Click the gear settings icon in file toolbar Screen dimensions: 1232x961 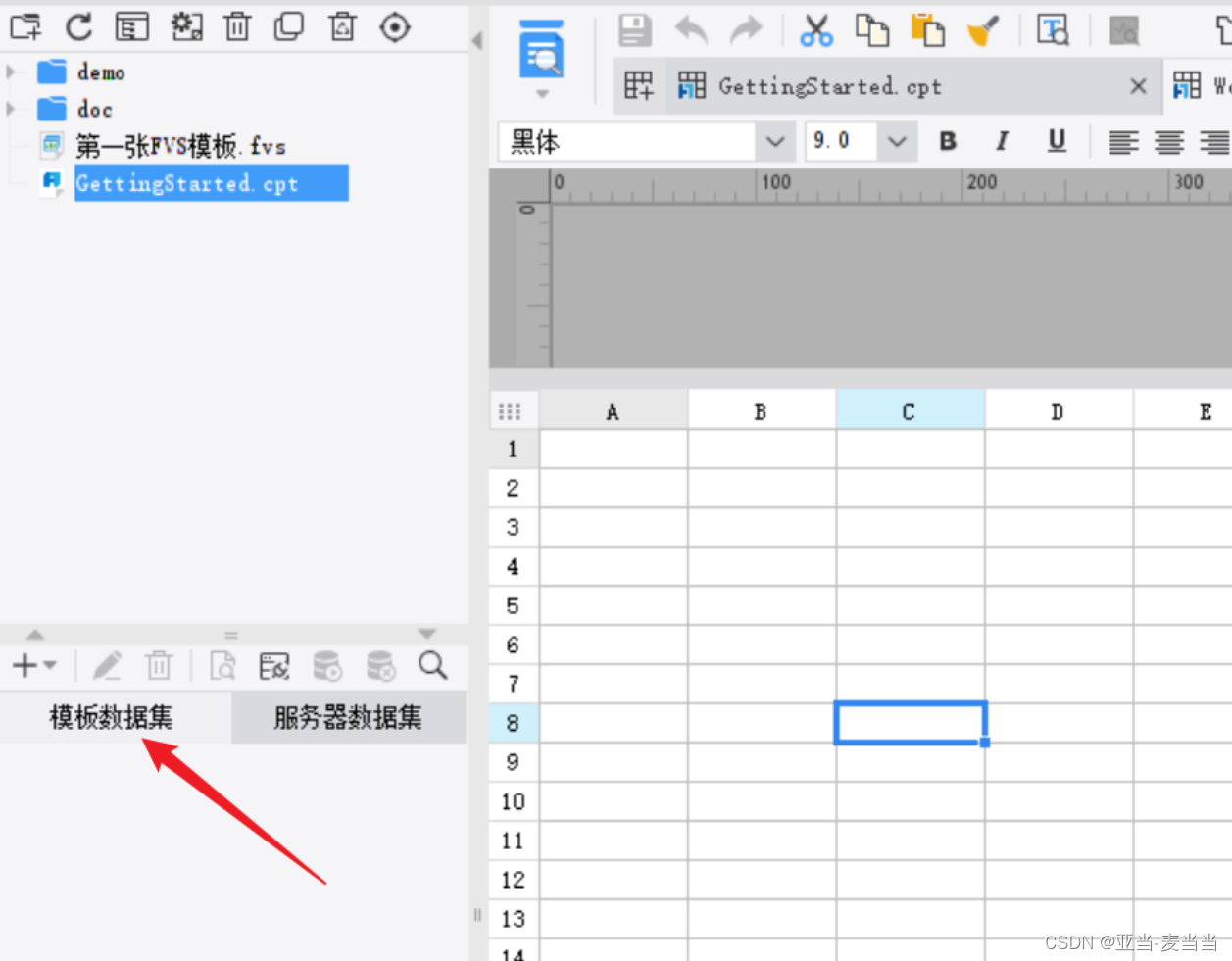186,27
